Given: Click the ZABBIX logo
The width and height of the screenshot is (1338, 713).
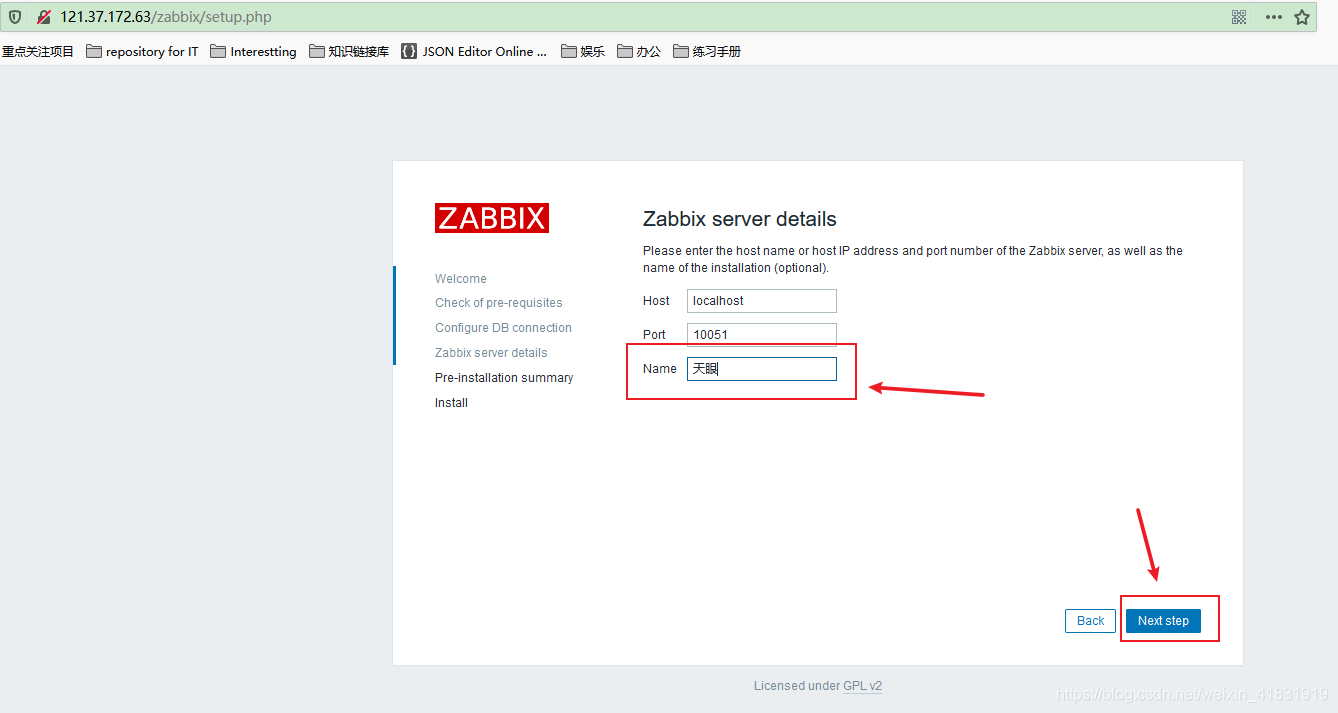Looking at the screenshot, I should [x=492, y=218].
